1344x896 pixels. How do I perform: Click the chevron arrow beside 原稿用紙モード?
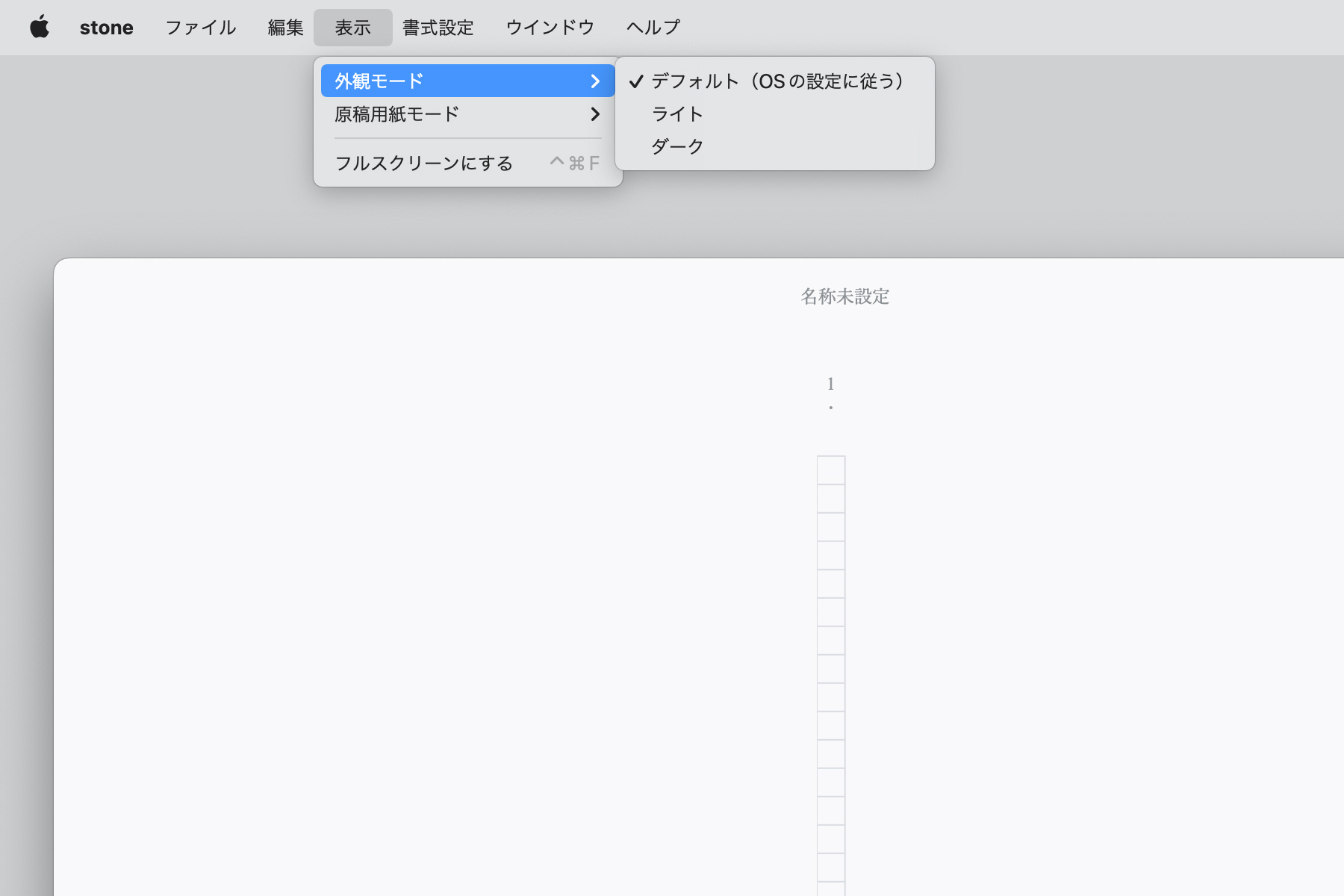[x=595, y=114]
